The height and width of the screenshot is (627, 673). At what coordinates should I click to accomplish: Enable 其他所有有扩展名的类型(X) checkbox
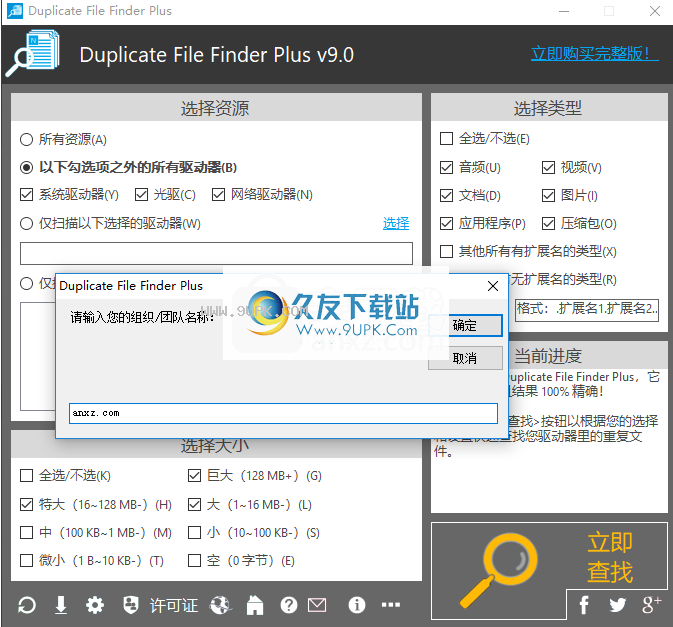(446, 251)
